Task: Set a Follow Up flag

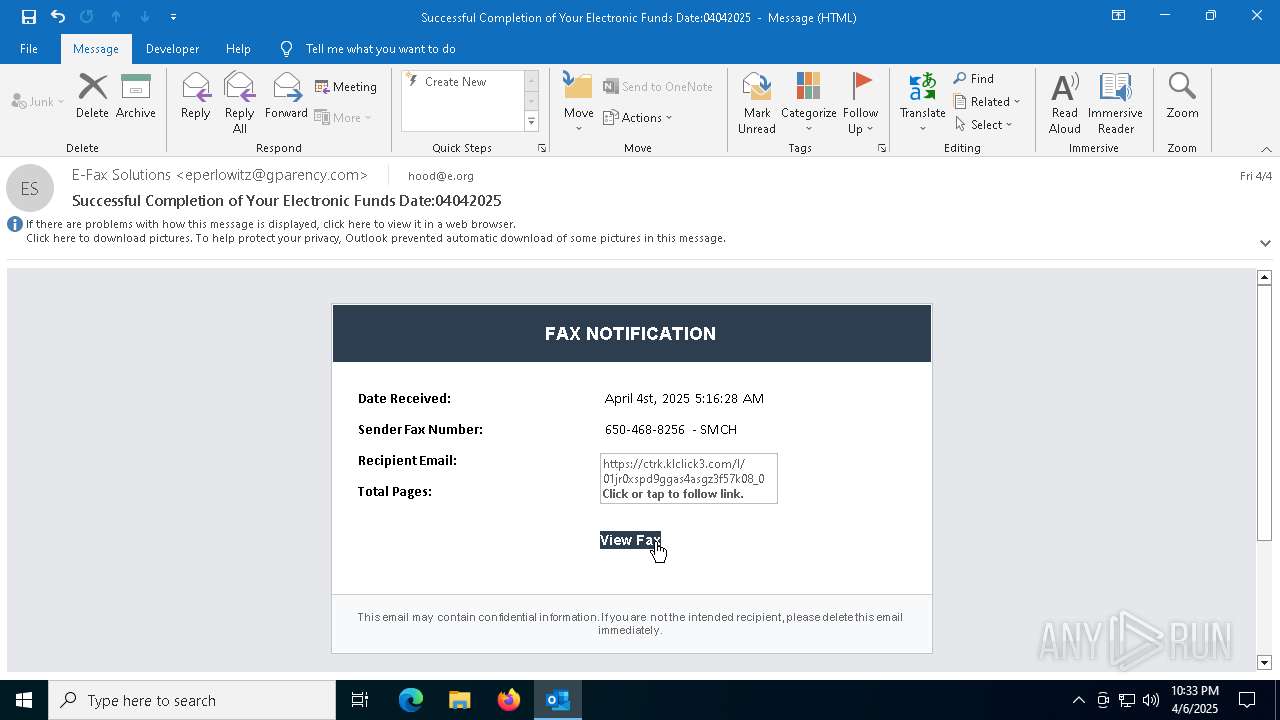Action: tap(860, 103)
